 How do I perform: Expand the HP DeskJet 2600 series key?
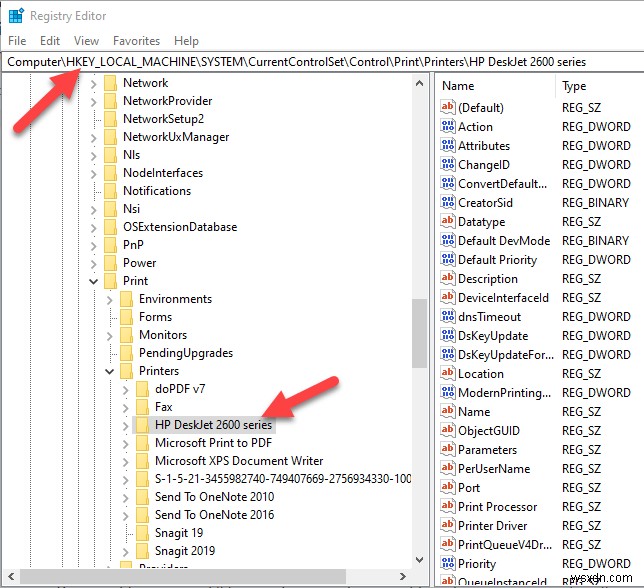(126, 426)
